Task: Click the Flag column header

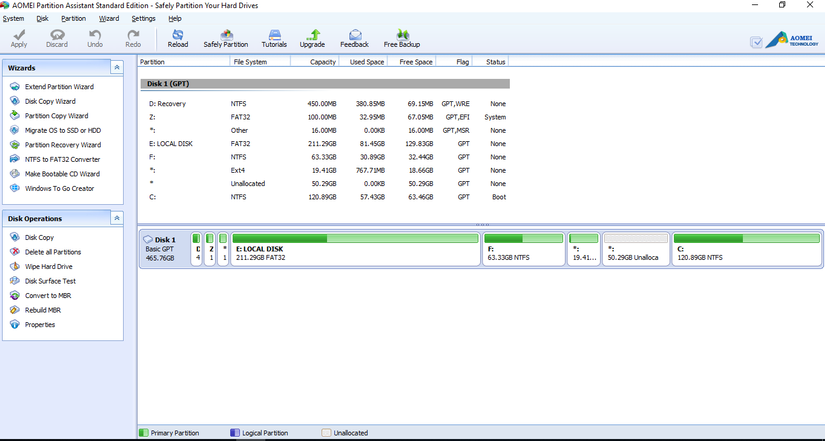Action: click(455, 62)
